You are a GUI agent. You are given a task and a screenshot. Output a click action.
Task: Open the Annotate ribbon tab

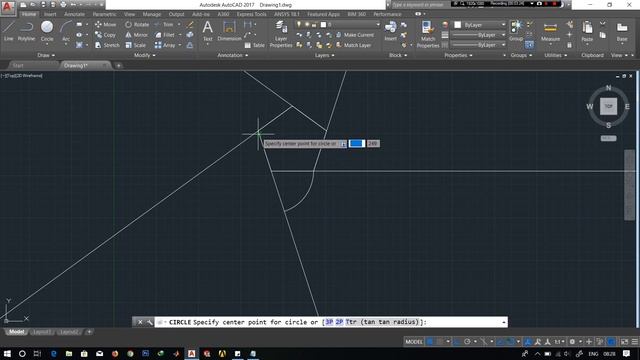click(x=74, y=14)
